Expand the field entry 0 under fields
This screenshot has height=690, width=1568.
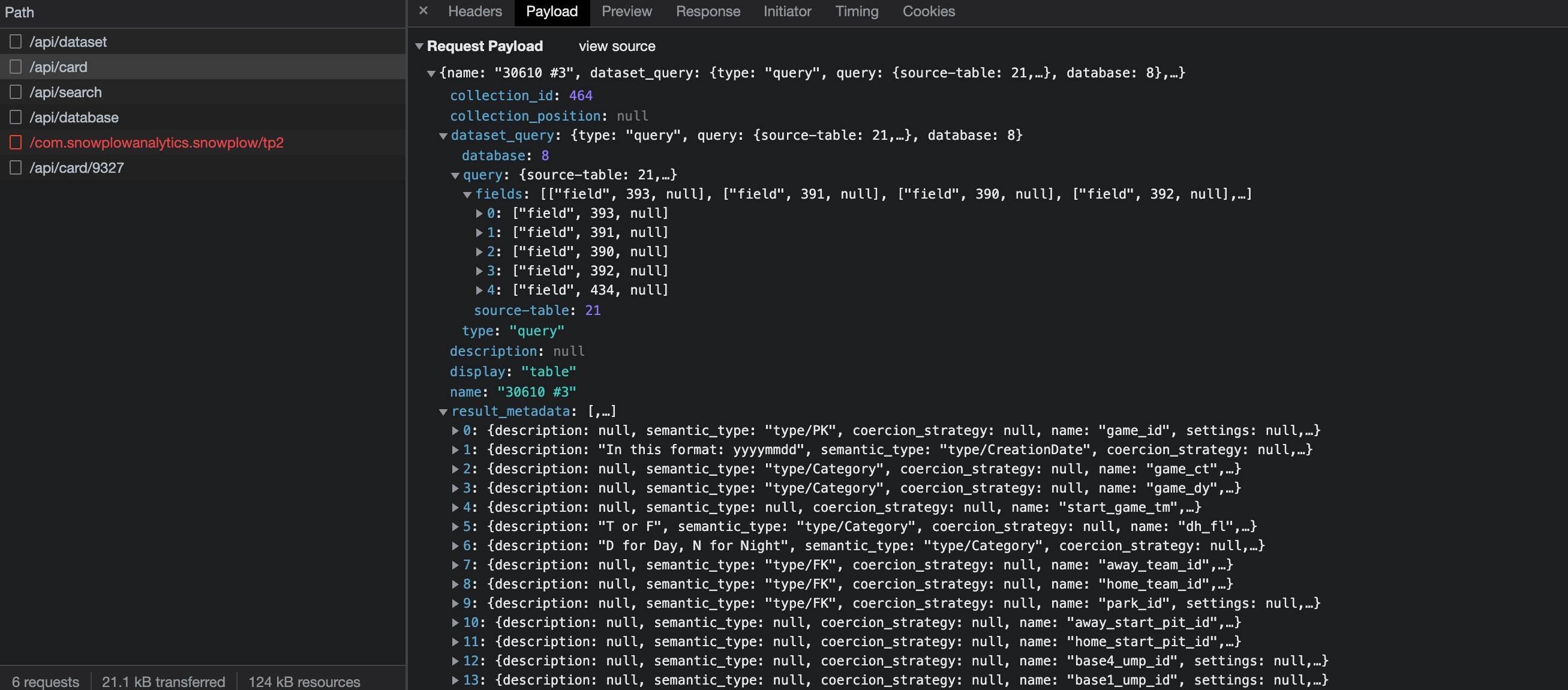tap(480, 213)
